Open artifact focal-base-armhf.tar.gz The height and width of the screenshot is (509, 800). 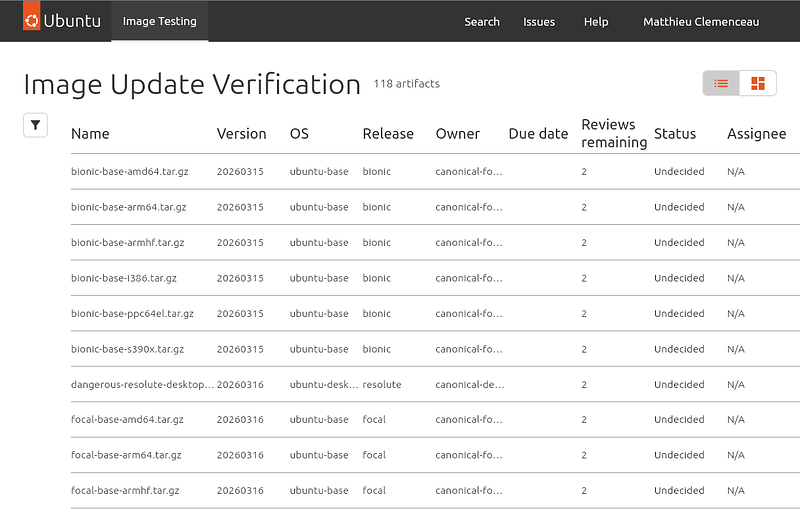coord(125,490)
